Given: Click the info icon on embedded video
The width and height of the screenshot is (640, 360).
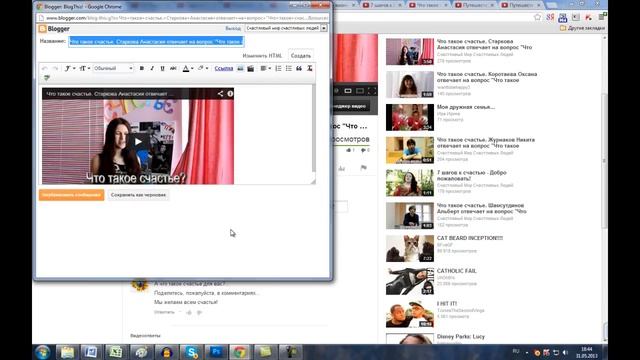Looking at the screenshot, I should point(230,93).
